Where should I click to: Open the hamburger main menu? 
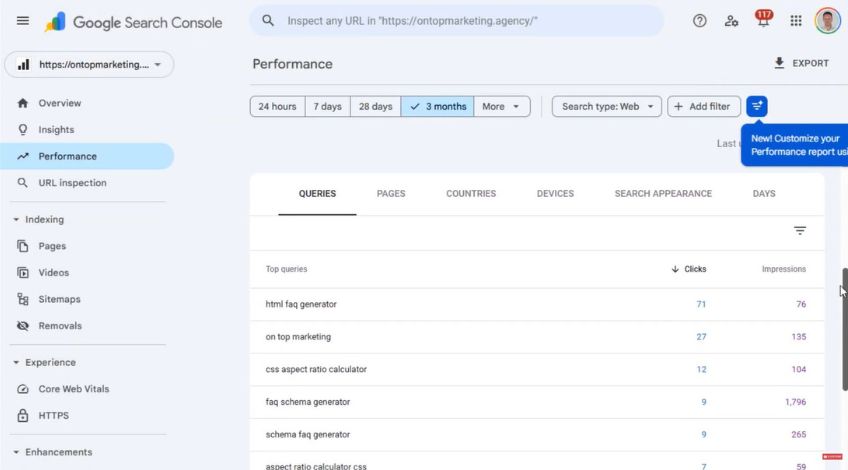(23, 21)
